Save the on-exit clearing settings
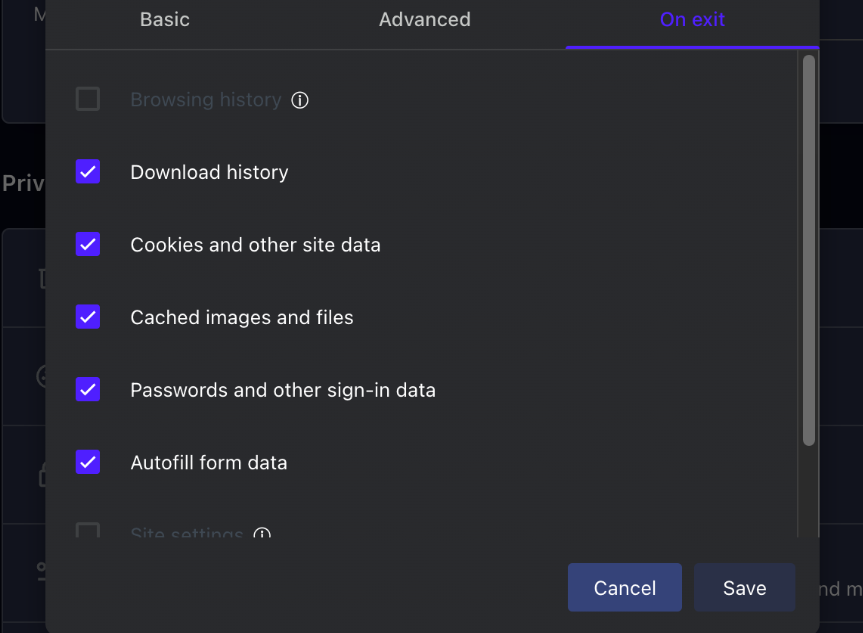The width and height of the screenshot is (863, 633). click(744, 587)
